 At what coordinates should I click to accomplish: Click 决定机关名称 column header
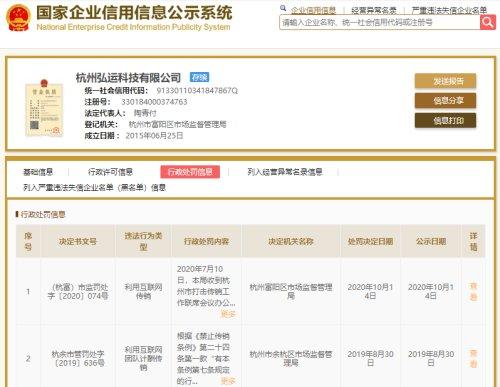pos(291,241)
